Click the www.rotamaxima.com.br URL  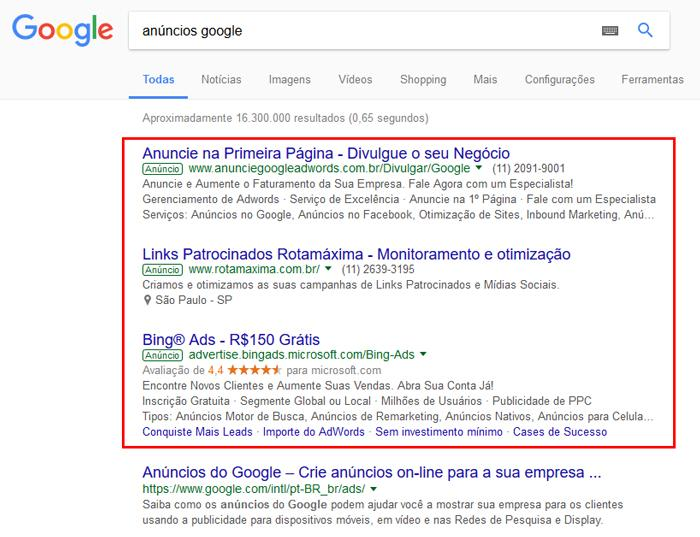pos(254,269)
